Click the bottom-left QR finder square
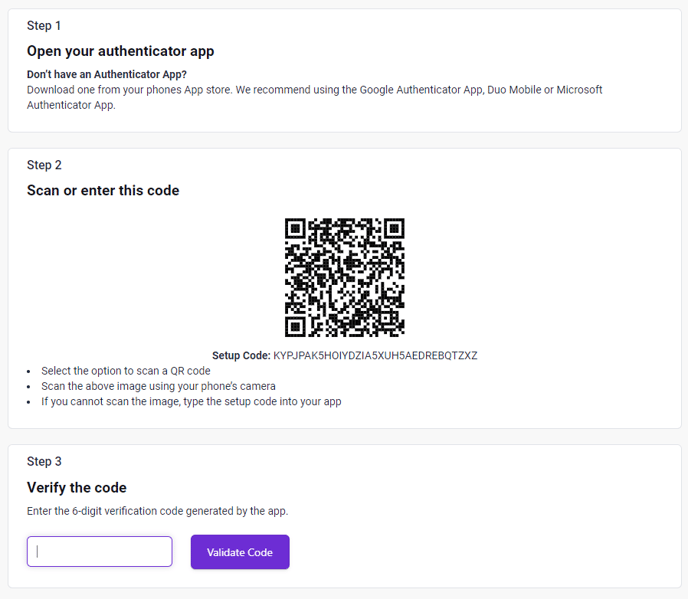The width and height of the screenshot is (688, 599). (295, 327)
